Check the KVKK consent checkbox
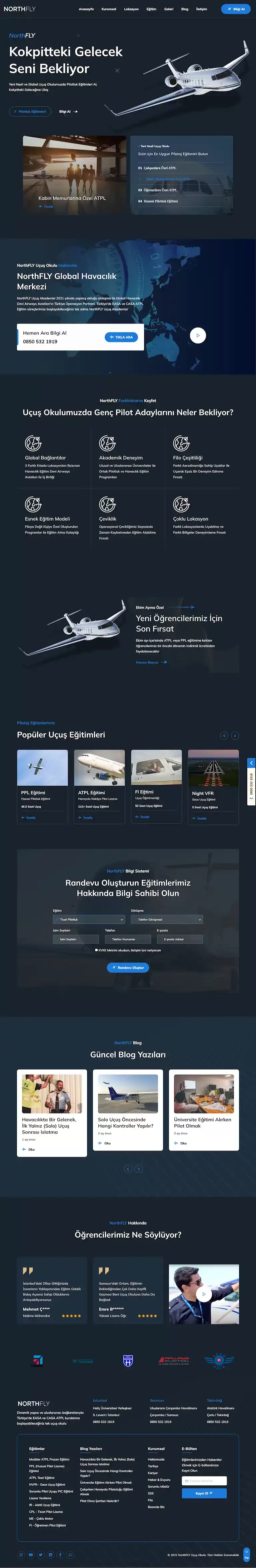 96,950
